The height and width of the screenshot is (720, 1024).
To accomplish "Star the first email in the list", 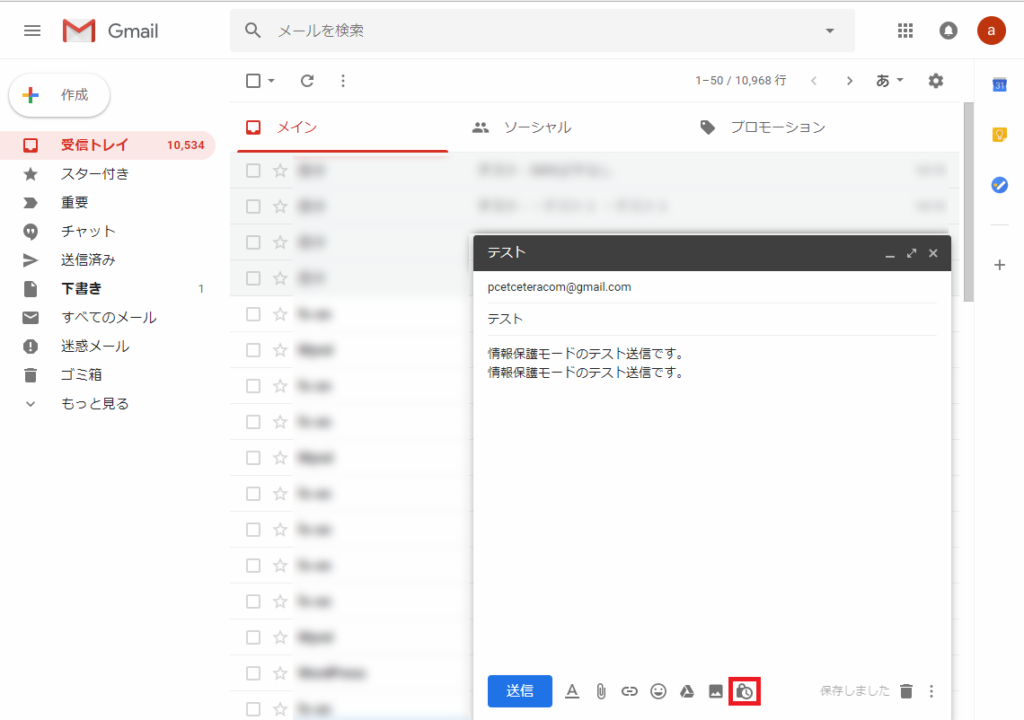I will [280, 171].
